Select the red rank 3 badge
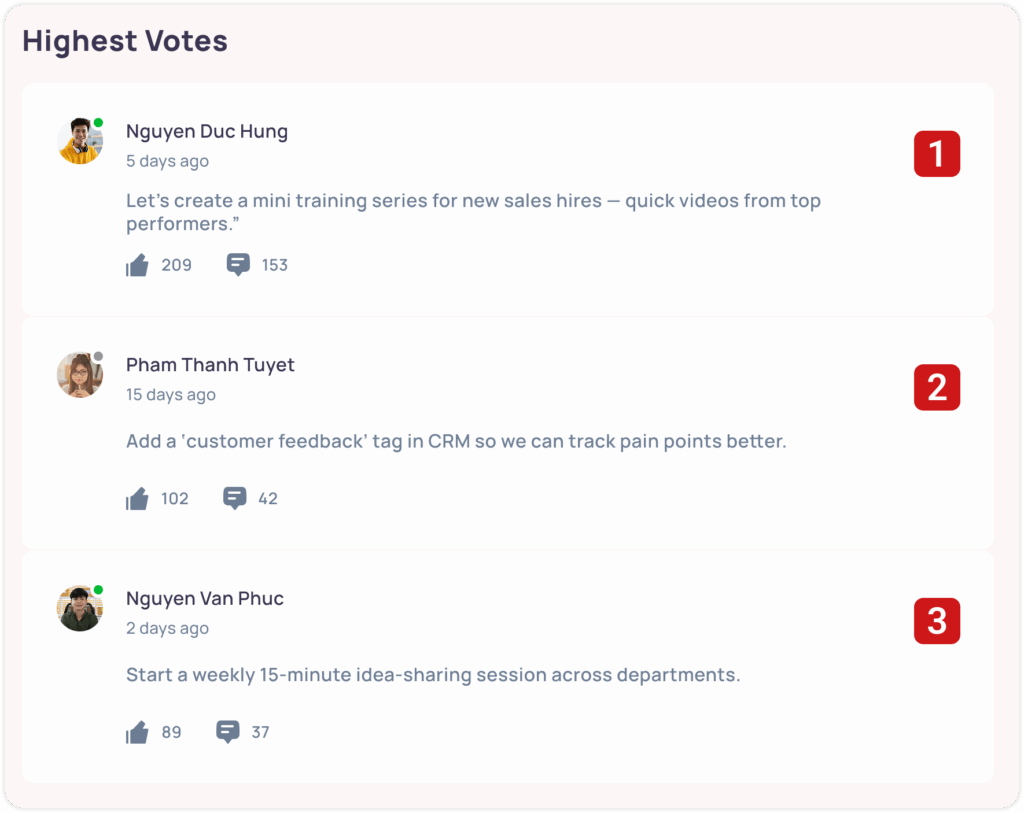1024x813 pixels. pyautogui.click(x=937, y=621)
